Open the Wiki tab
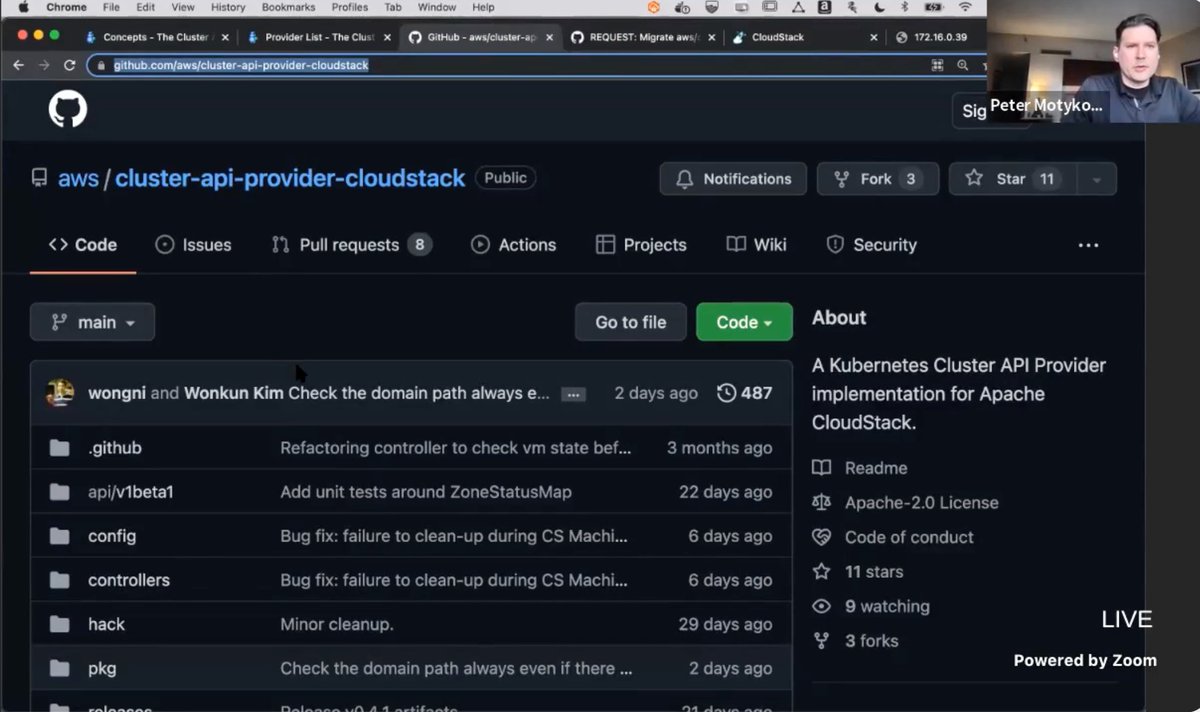Image resolution: width=1200 pixels, height=712 pixels. pyautogui.click(x=757, y=245)
